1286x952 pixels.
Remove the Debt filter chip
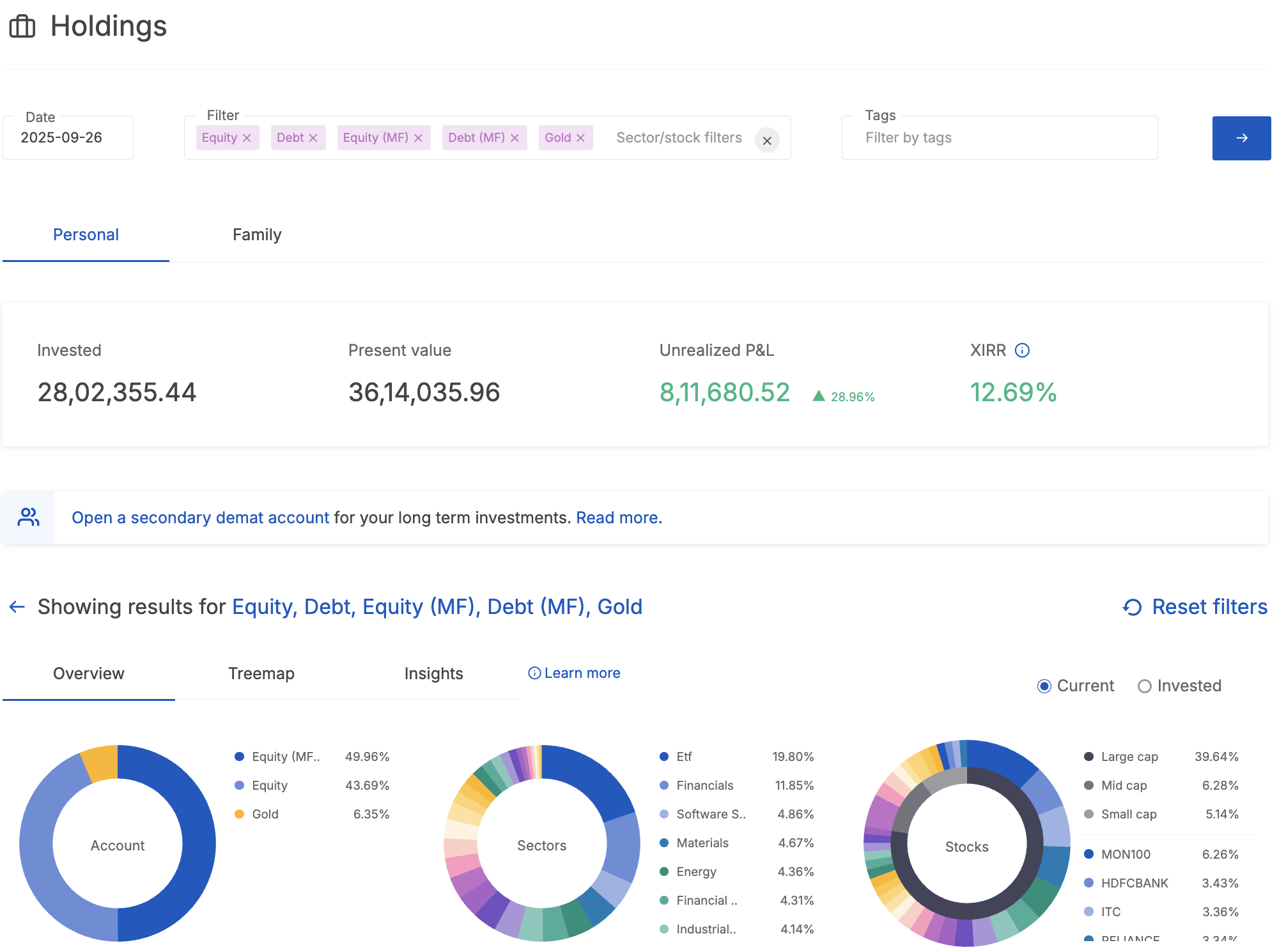313,138
